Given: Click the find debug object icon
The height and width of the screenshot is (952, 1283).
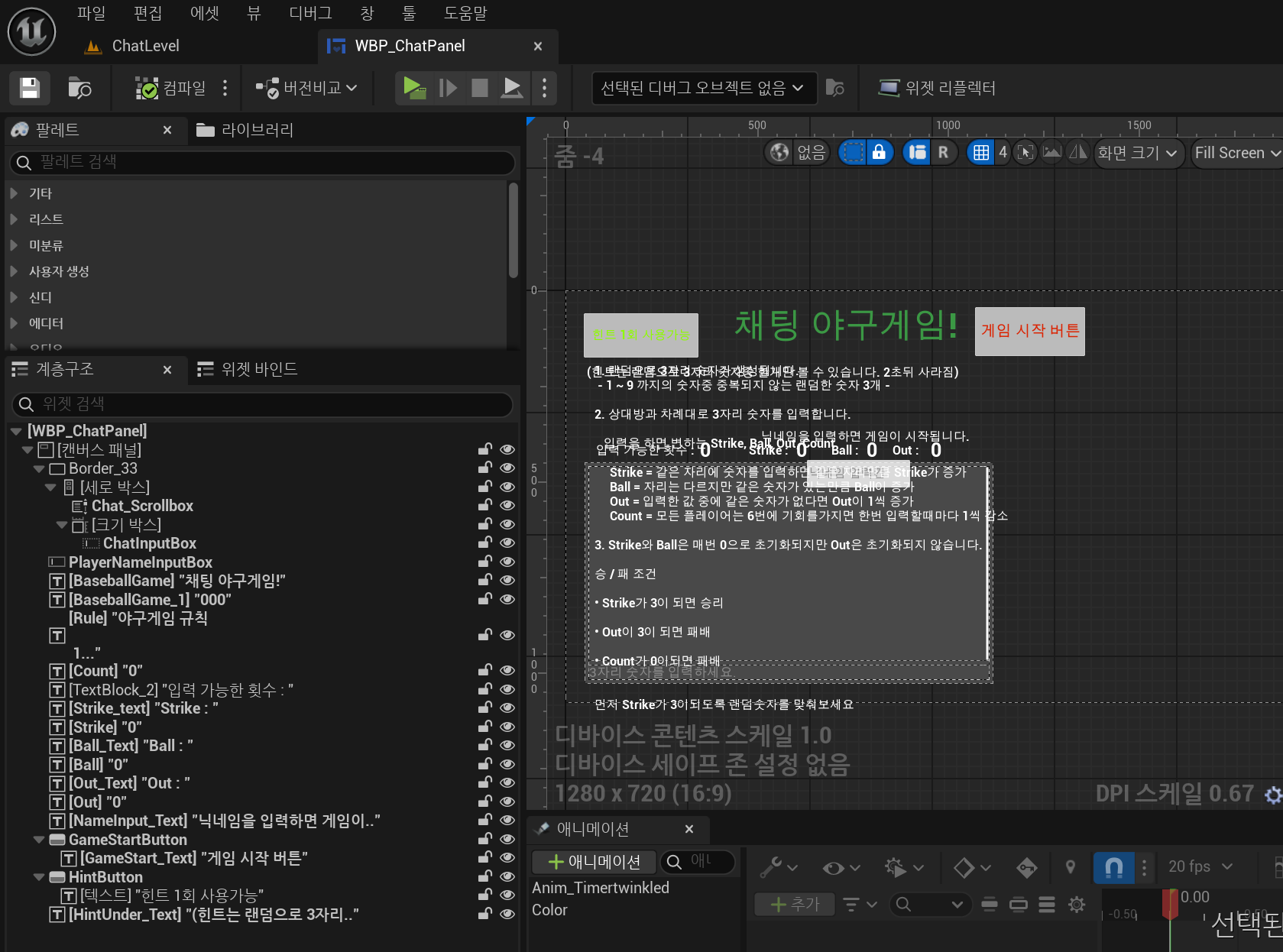Looking at the screenshot, I should 834,88.
